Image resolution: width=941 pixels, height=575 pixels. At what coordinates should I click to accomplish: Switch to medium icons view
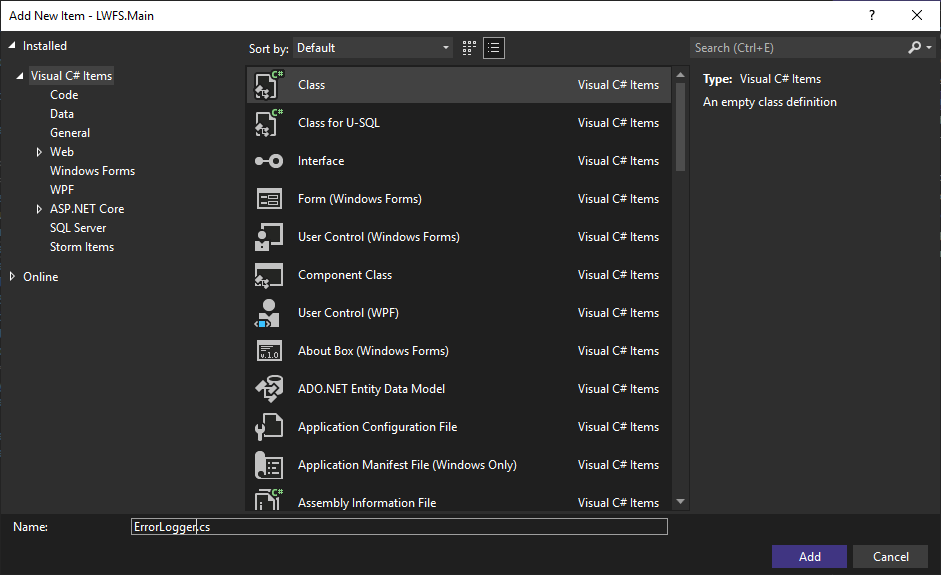coord(469,48)
